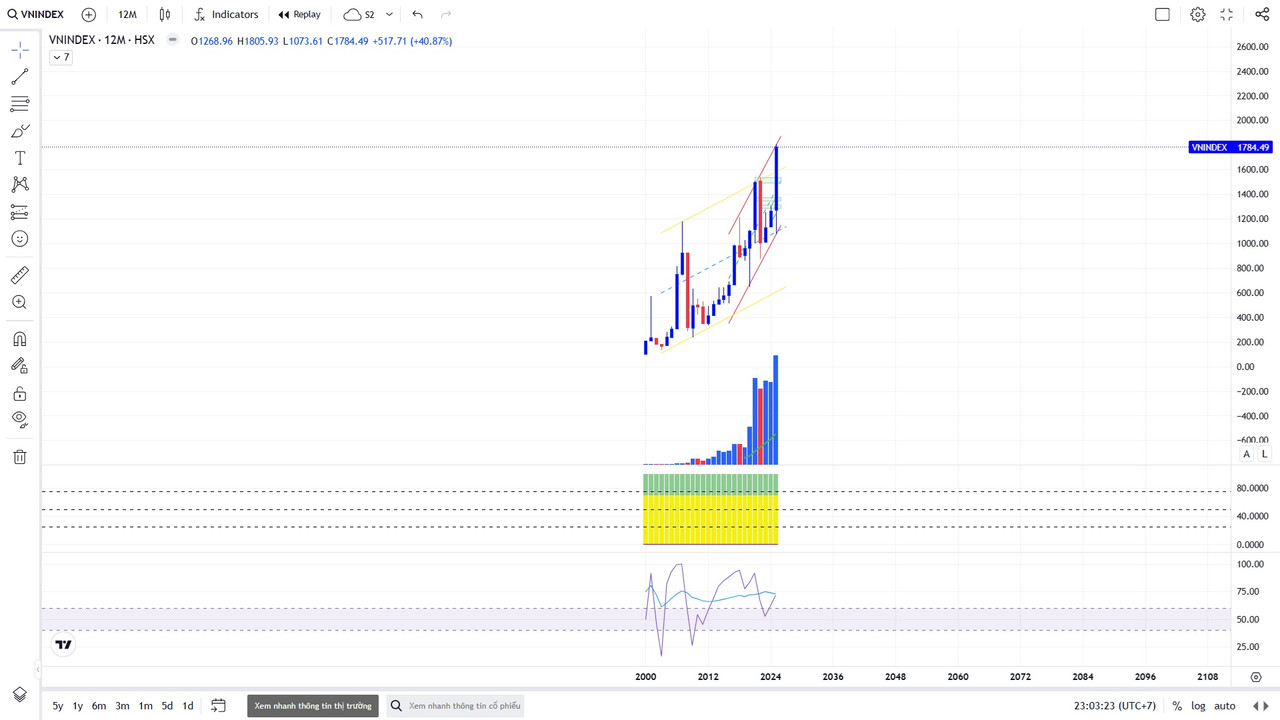Screen dimensions: 1280x720
Task: Open the pattern drawing tools
Action: click(19, 185)
